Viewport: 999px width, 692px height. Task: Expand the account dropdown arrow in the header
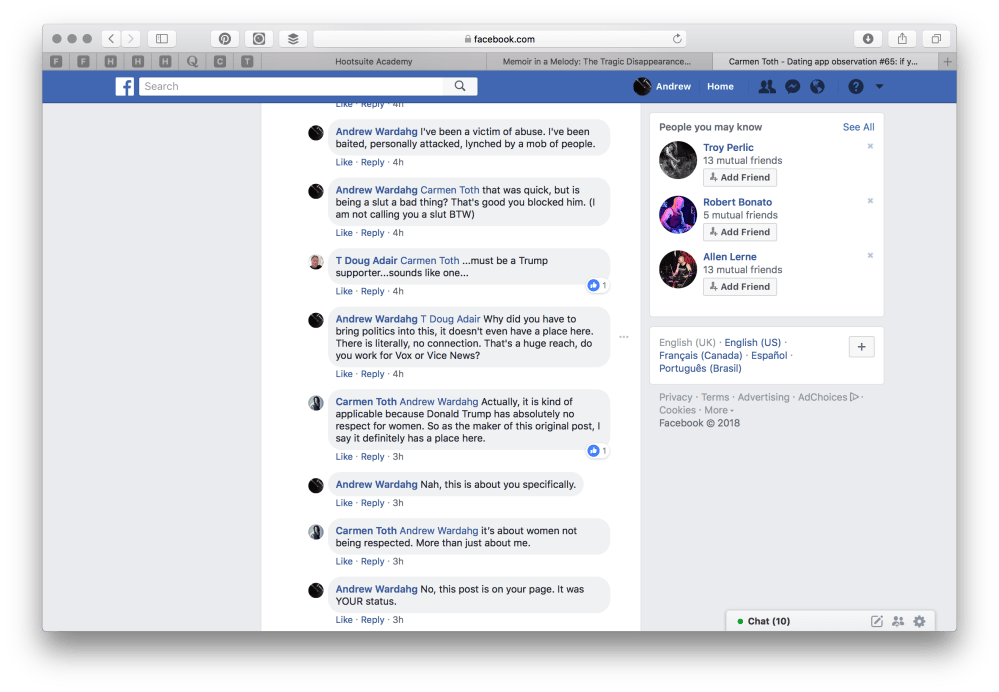click(x=880, y=87)
